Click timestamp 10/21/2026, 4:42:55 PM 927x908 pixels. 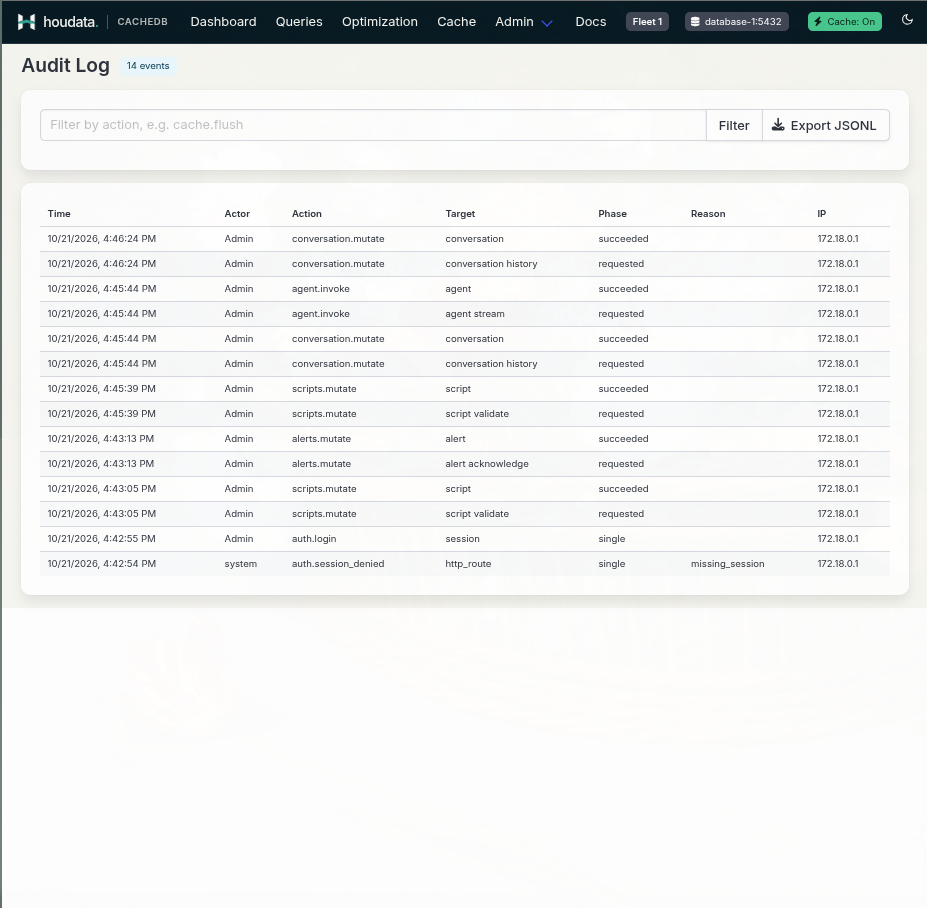[x=102, y=539]
